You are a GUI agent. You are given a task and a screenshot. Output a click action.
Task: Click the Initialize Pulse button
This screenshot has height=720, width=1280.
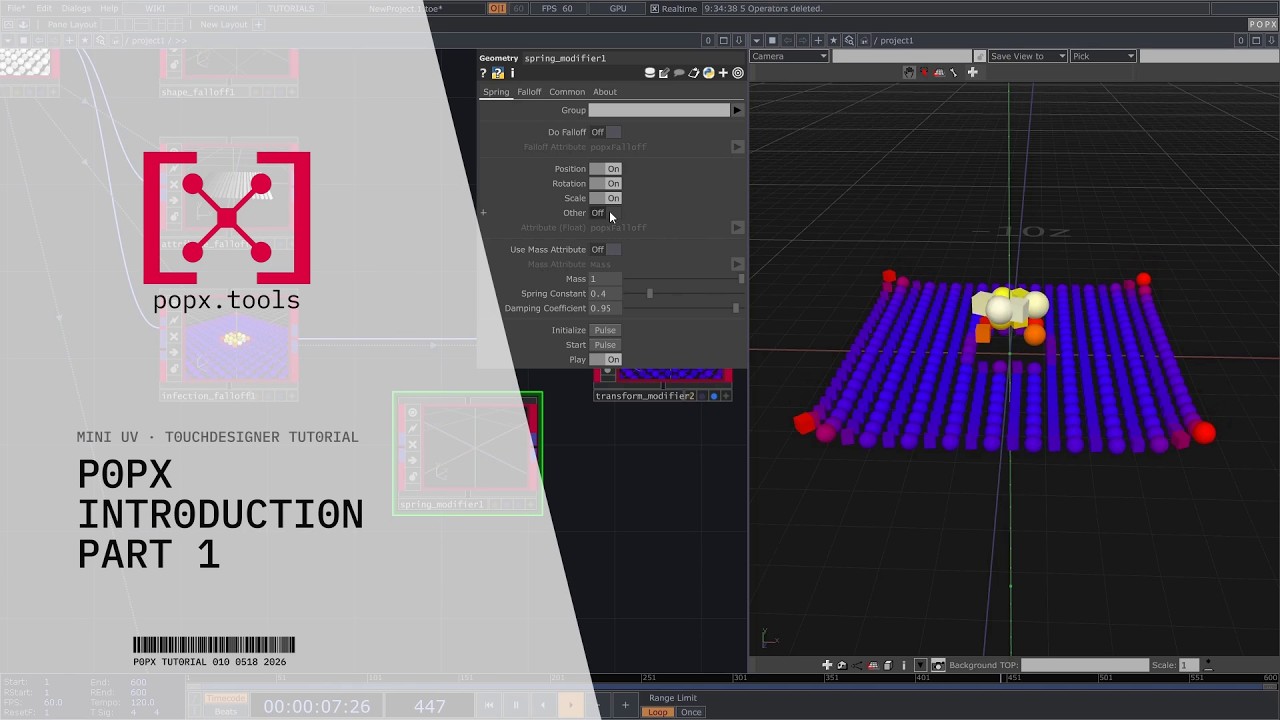(605, 330)
